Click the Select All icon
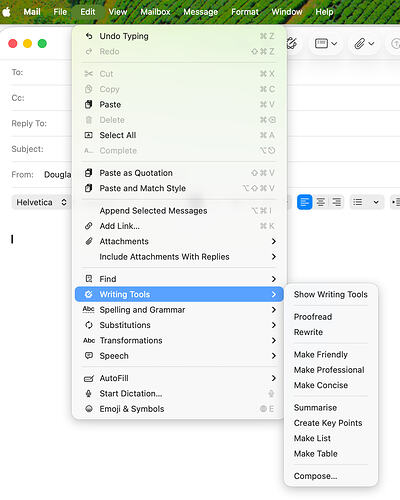Image resolution: width=400 pixels, height=500 pixels. pos(89,135)
